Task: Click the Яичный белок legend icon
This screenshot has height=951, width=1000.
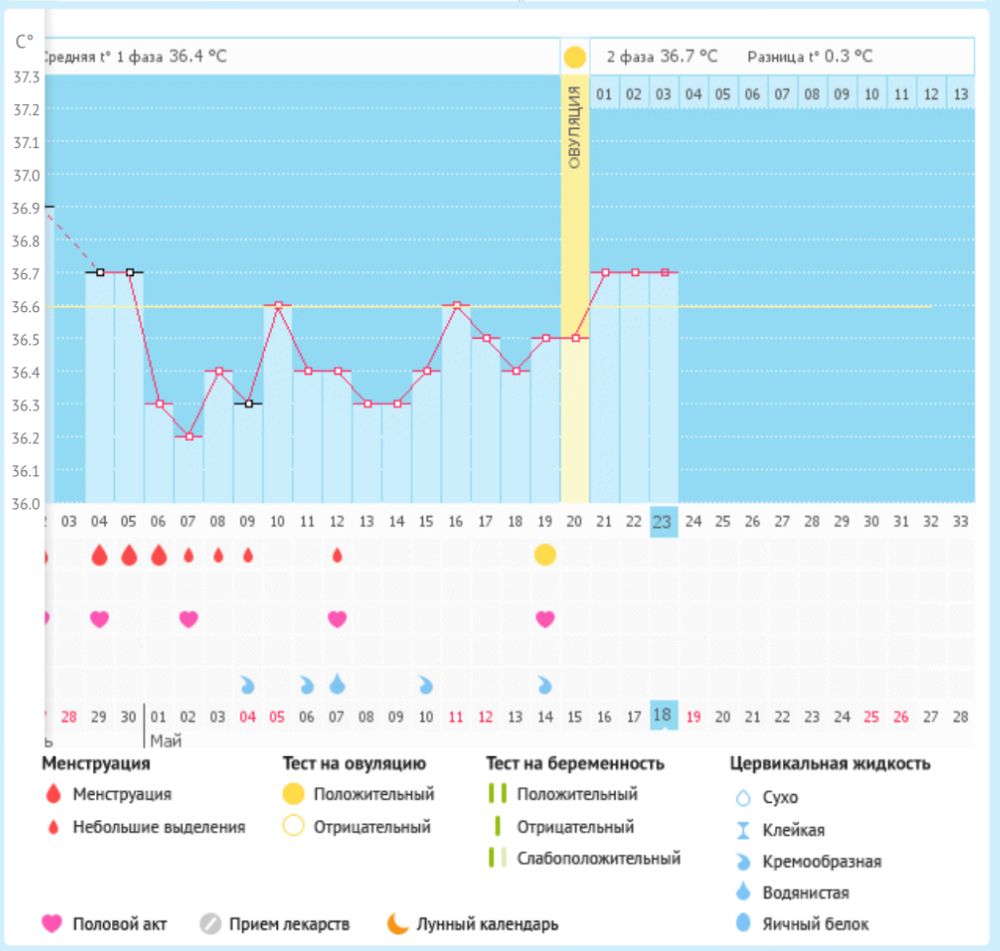Action: tap(741, 924)
